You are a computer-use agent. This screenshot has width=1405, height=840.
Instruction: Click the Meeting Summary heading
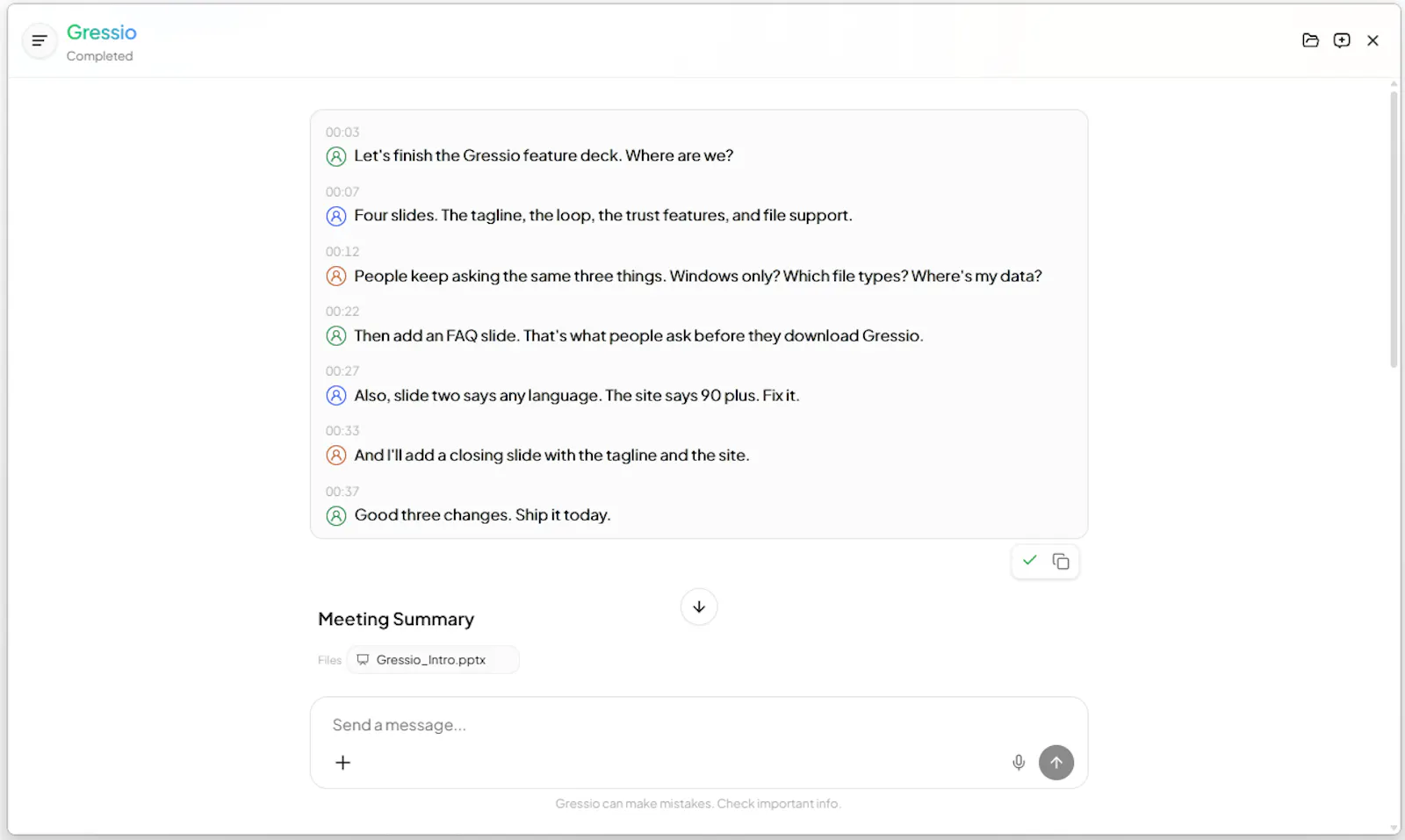pos(396,620)
